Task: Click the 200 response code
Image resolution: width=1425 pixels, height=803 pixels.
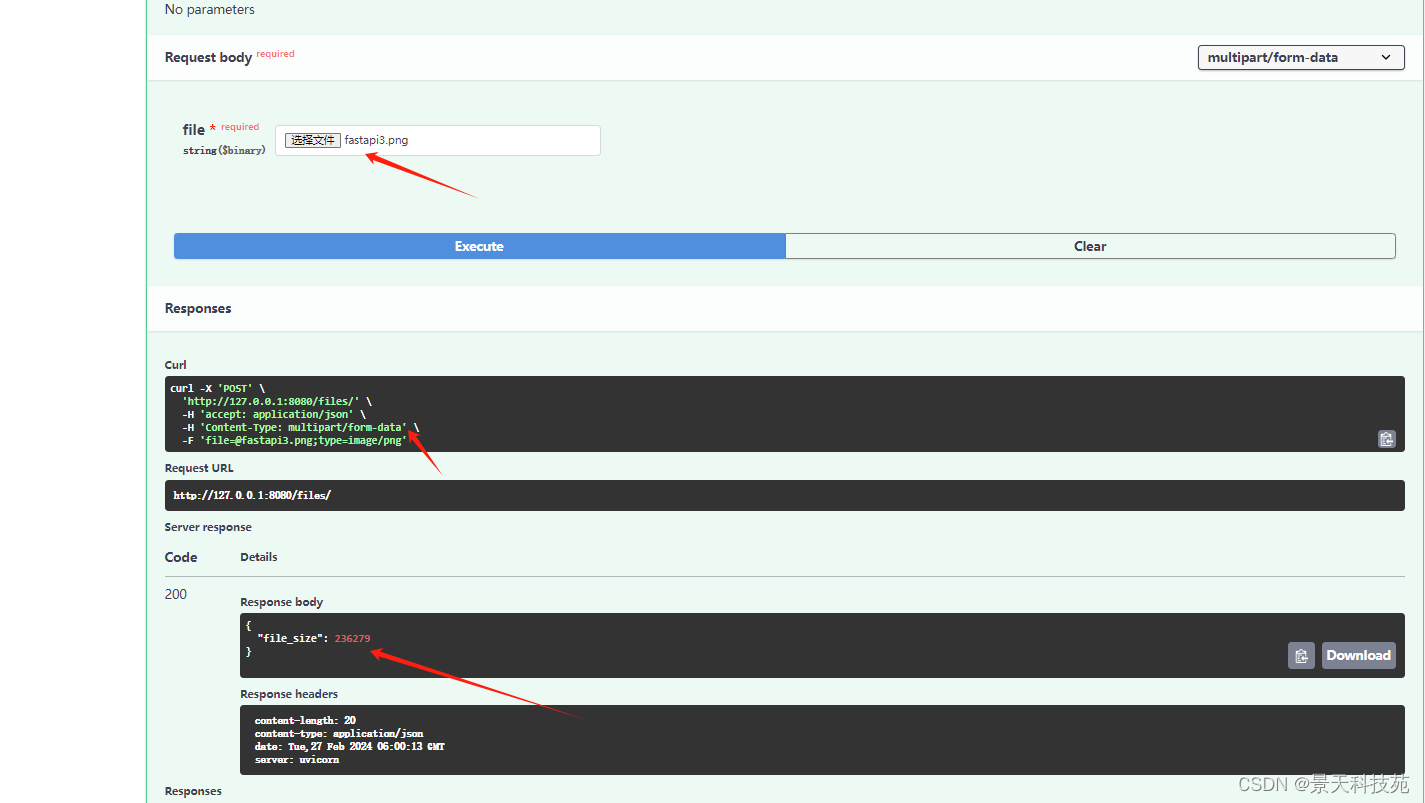Action: [176, 594]
